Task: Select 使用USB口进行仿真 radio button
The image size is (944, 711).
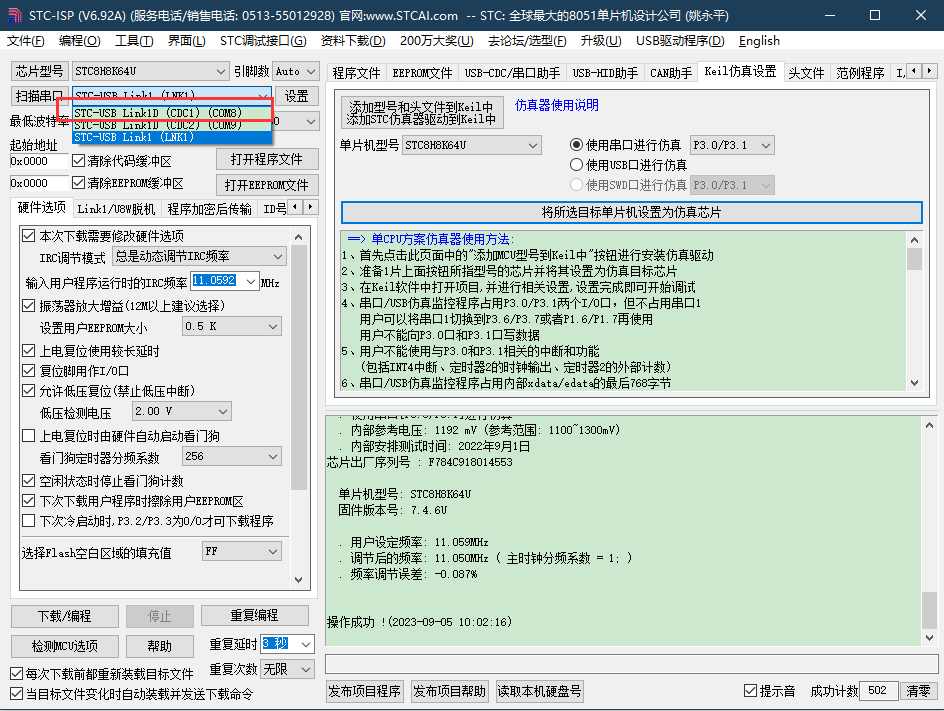Action: click(x=576, y=165)
